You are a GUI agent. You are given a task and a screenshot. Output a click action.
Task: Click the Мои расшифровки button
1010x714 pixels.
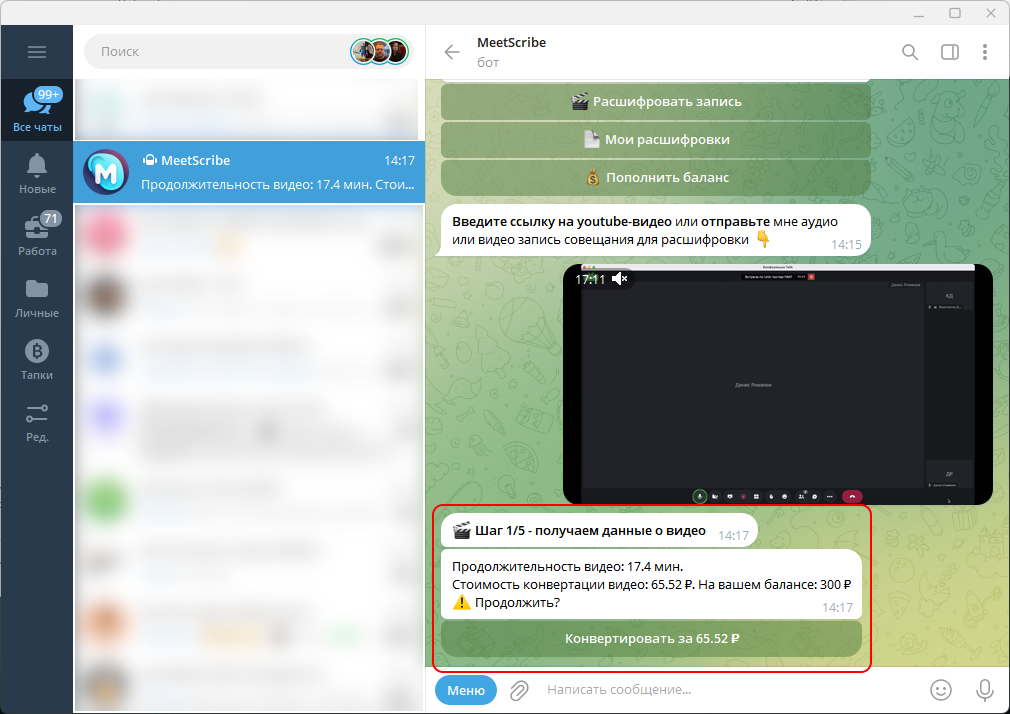coord(656,140)
